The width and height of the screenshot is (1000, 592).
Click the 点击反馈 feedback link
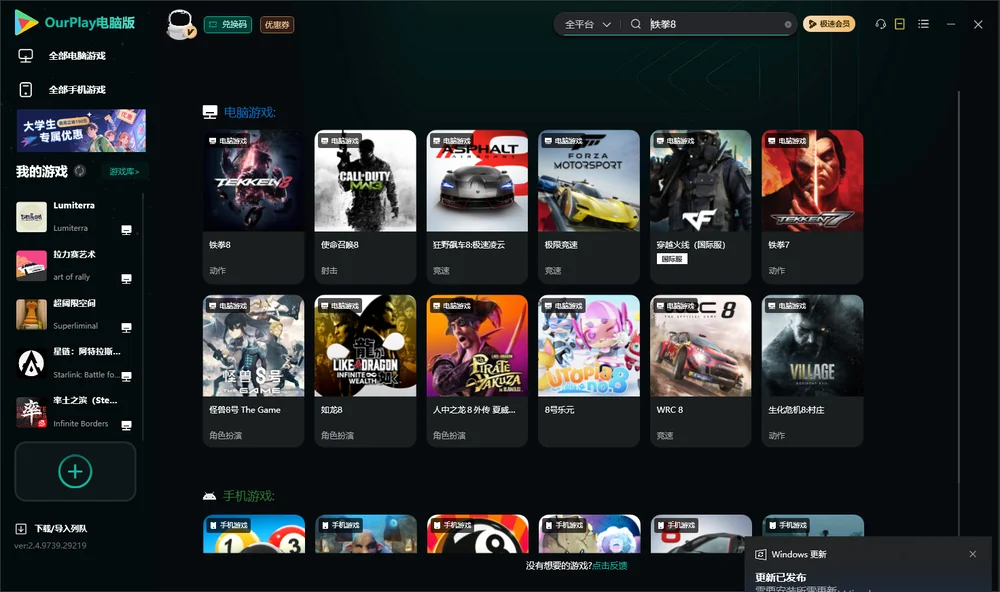610,566
